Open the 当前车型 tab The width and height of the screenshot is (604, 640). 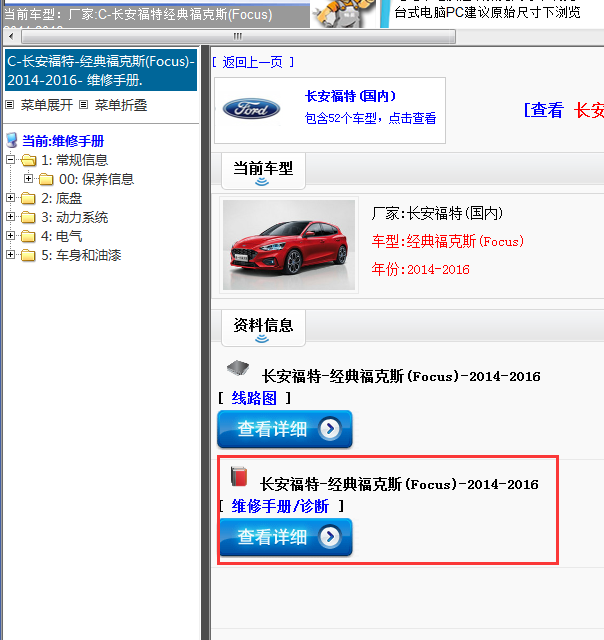pyautogui.click(x=263, y=171)
